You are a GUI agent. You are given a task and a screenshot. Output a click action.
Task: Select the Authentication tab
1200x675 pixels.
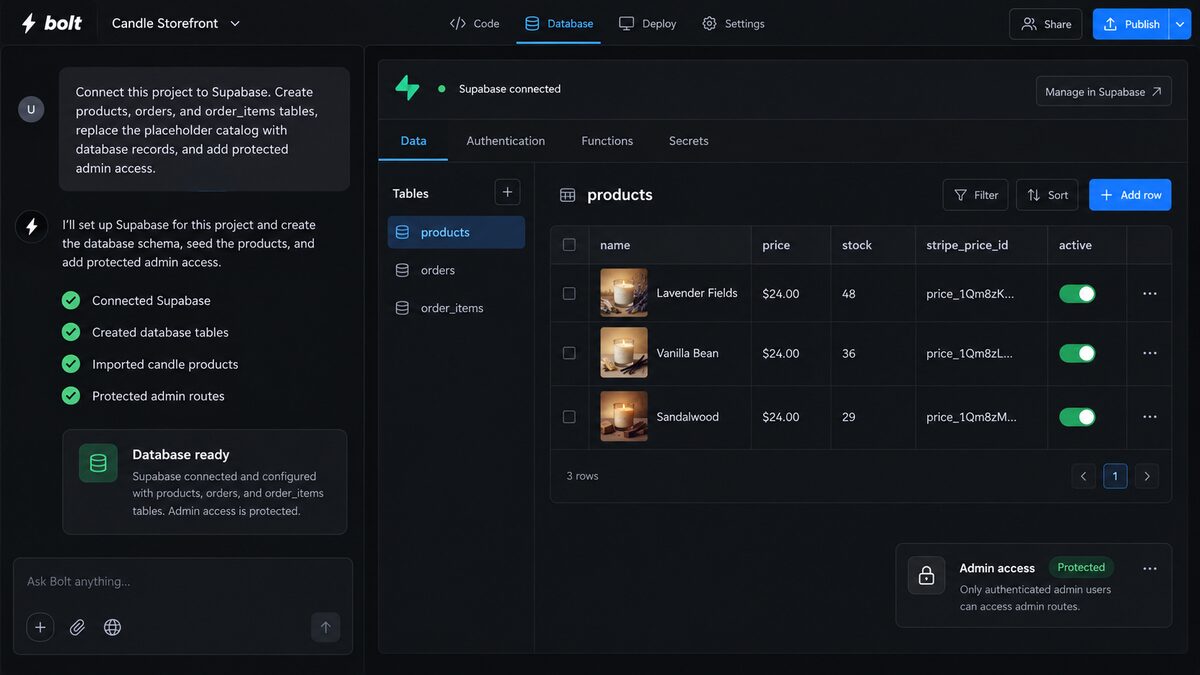click(505, 141)
